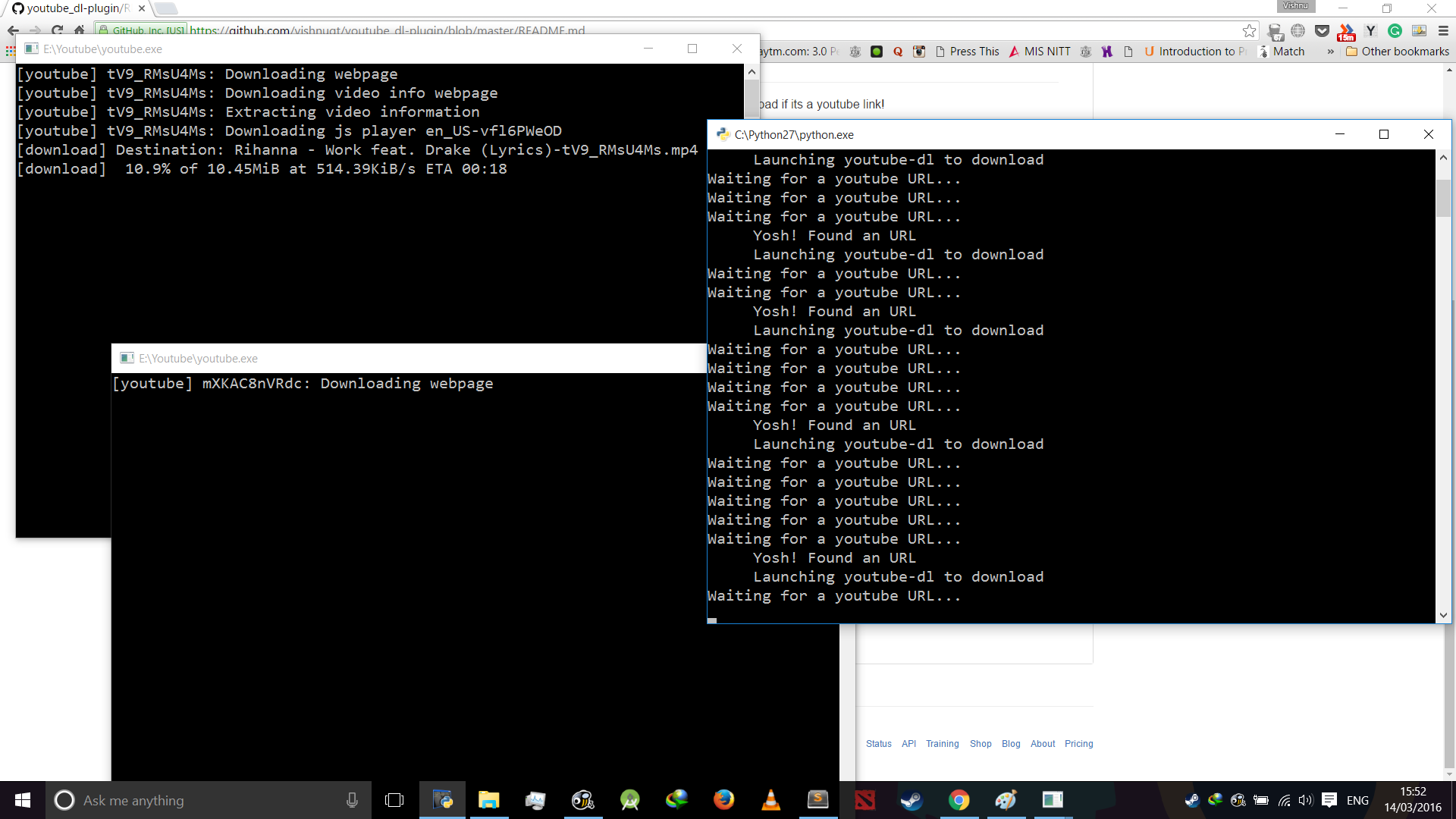Click the red 15m timer extension icon
The height and width of the screenshot is (819, 1456).
point(1346,32)
